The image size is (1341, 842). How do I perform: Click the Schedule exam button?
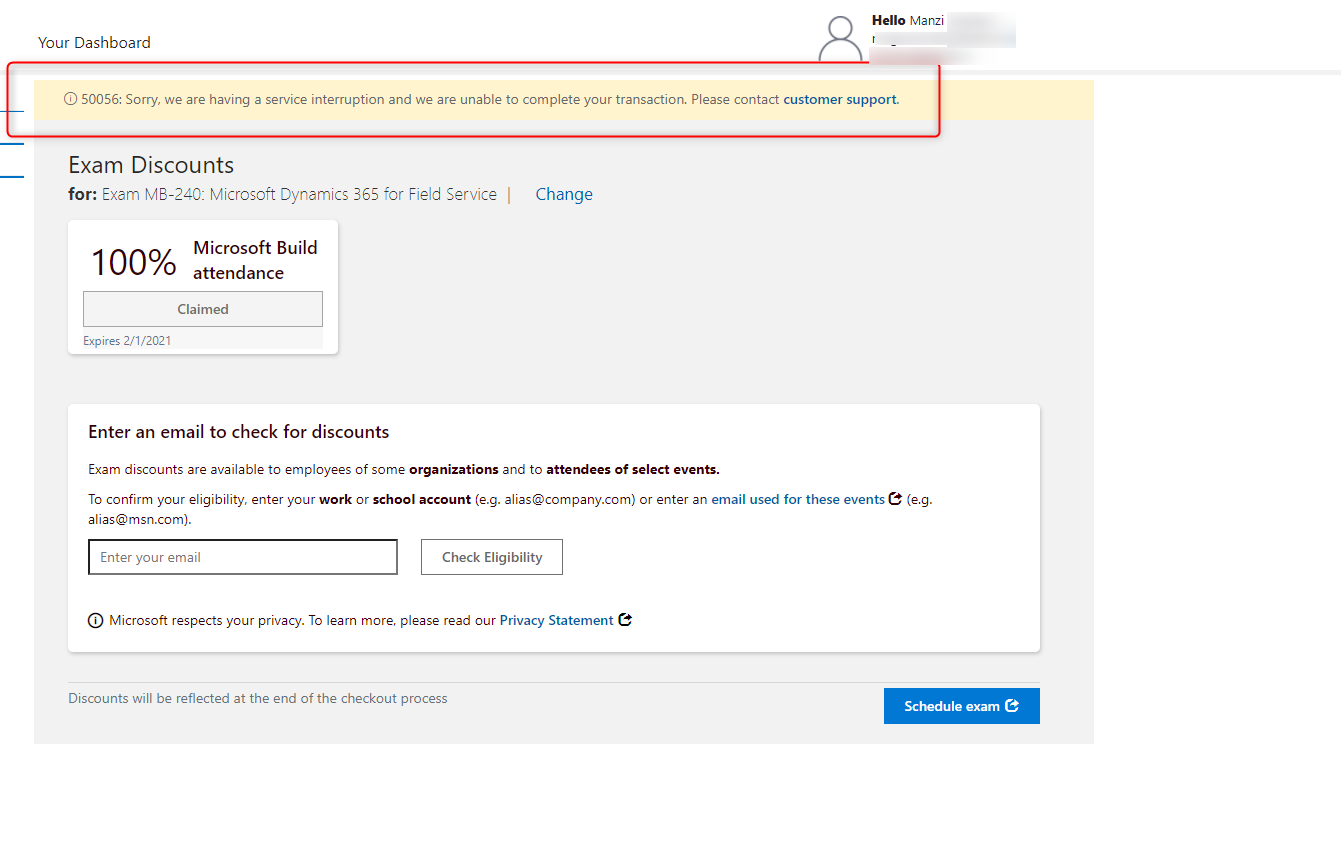[962, 706]
